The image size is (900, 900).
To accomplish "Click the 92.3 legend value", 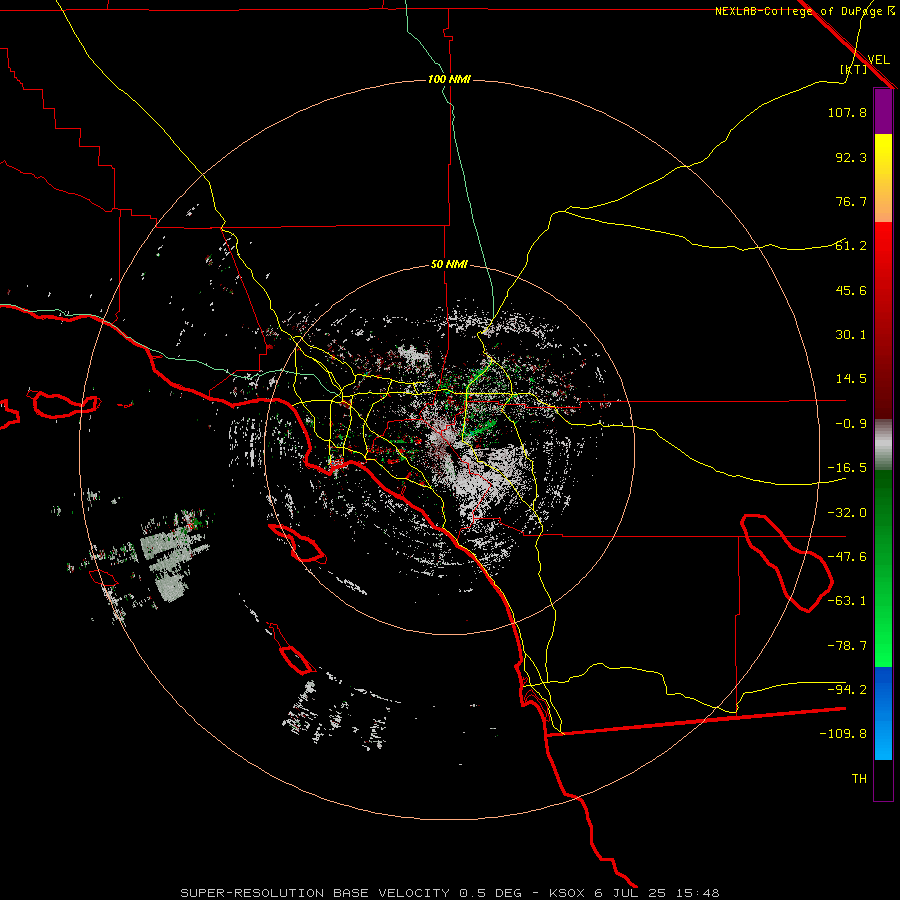I will [851, 157].
